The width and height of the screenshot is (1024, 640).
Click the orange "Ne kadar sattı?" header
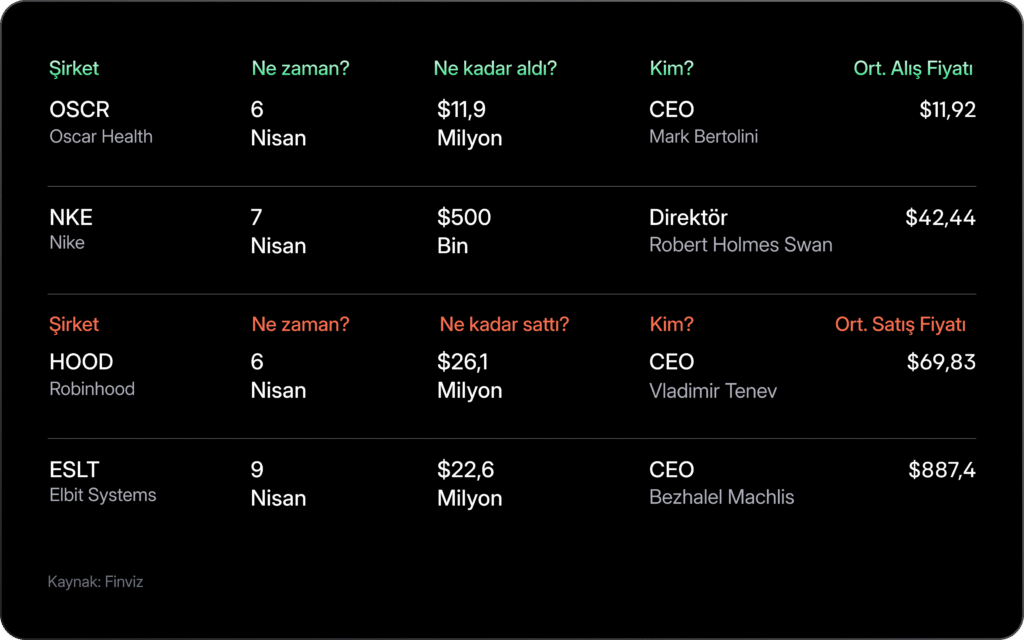504,325
